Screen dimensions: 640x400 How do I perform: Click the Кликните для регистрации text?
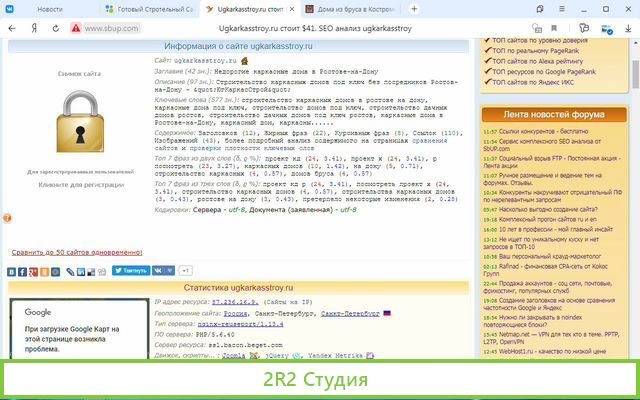pos(81,185)
